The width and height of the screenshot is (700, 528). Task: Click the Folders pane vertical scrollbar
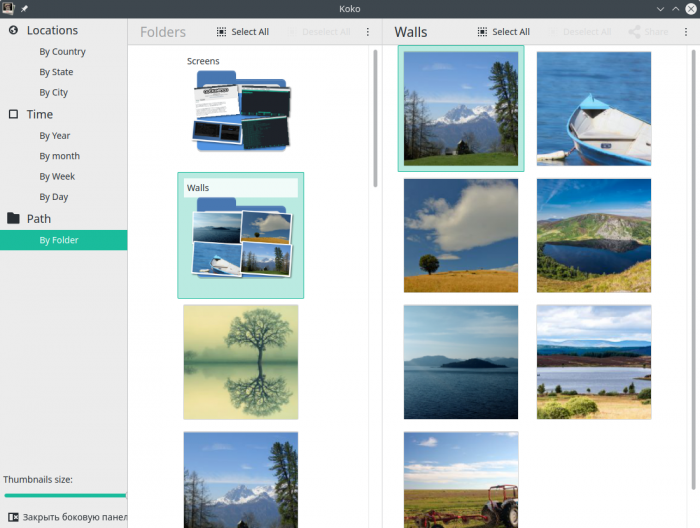(376, 118)
